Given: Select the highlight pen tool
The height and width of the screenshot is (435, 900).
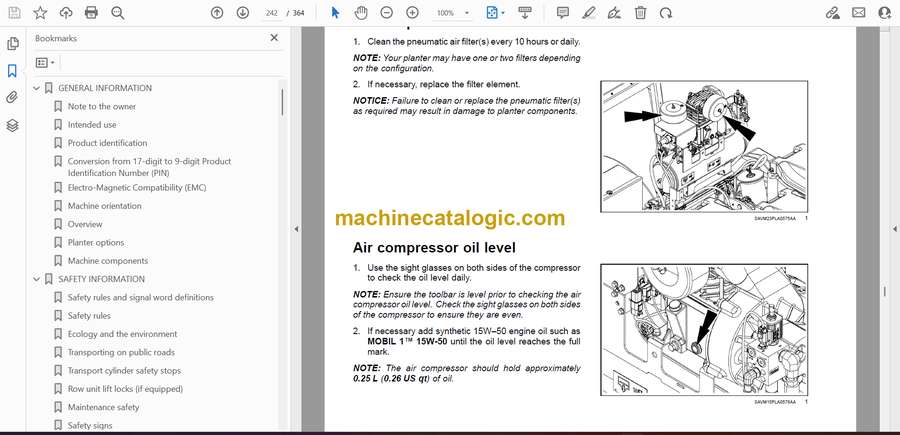Looking at the screenshot, I should click(x=588, y=13).
